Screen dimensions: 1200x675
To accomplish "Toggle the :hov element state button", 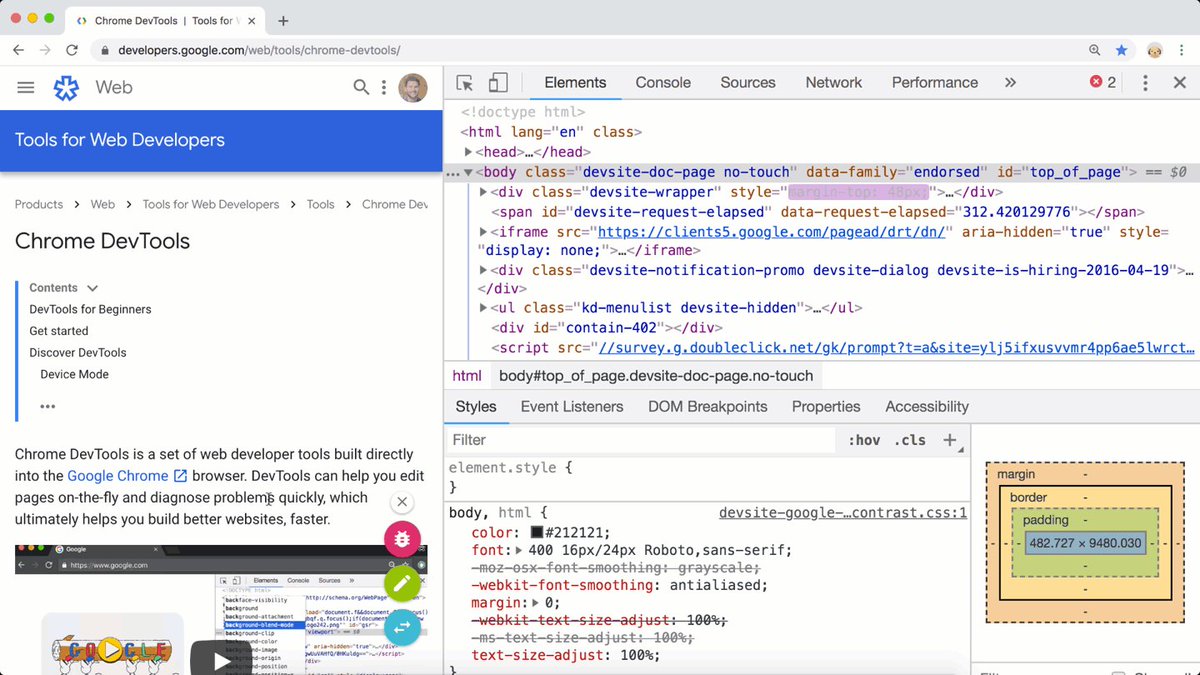I will coord(864,440).
